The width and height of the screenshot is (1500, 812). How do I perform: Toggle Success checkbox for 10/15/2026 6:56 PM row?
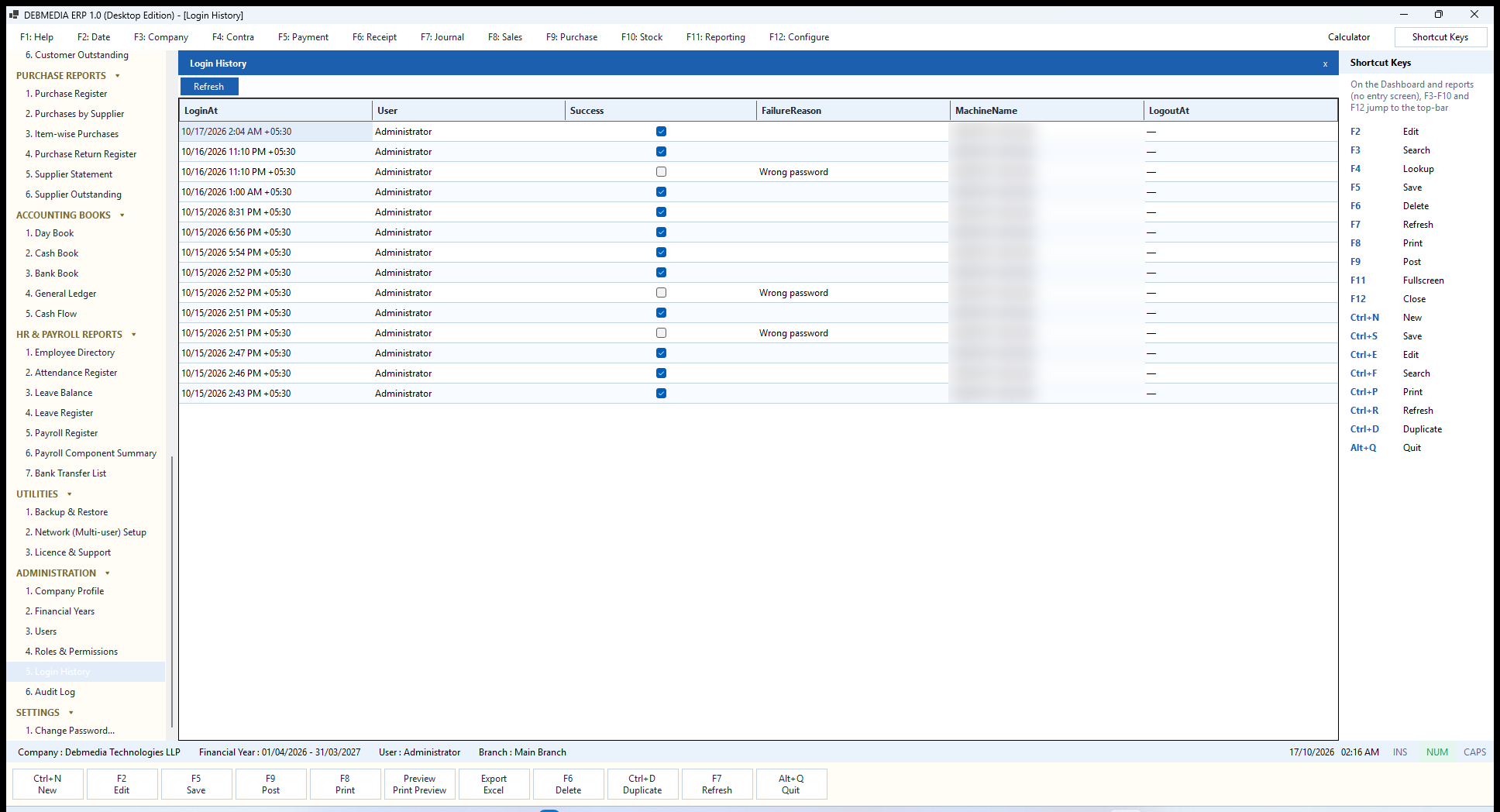click(661, 232)
